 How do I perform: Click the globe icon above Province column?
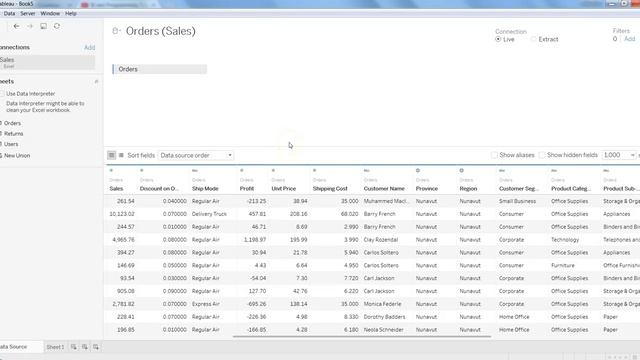point(418,171)
